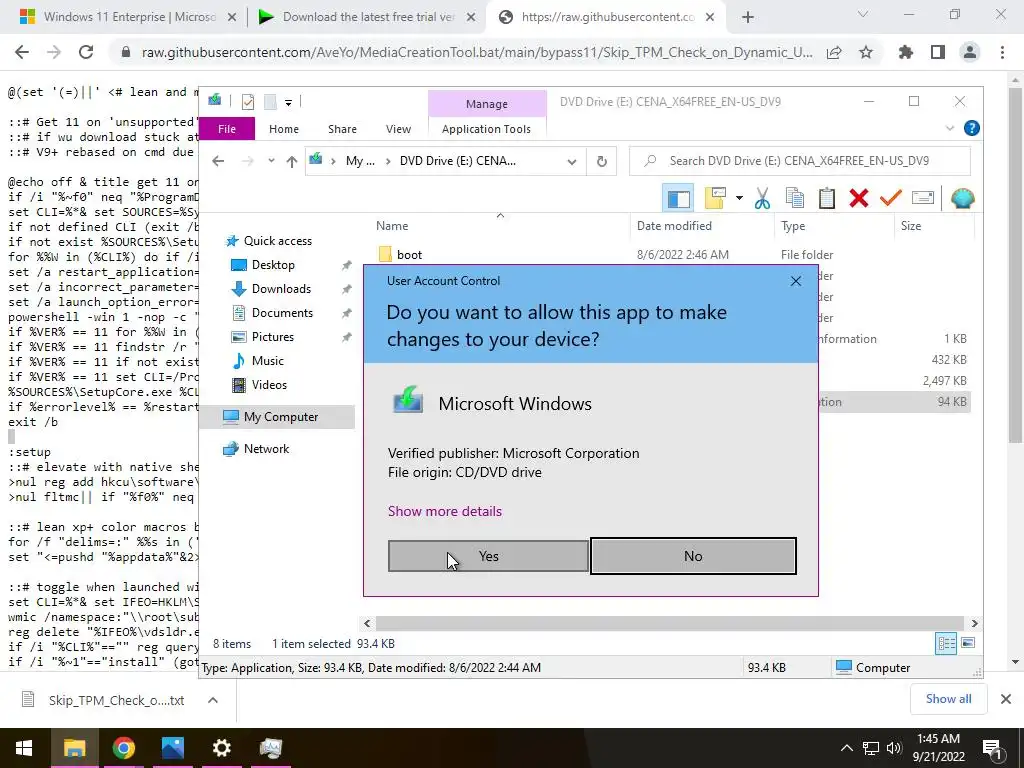This screenshot has width=1024, height=768.
Task: Open Explorer Help blue question mark icon
Action: pyautogui.click(x=971, y=129)
